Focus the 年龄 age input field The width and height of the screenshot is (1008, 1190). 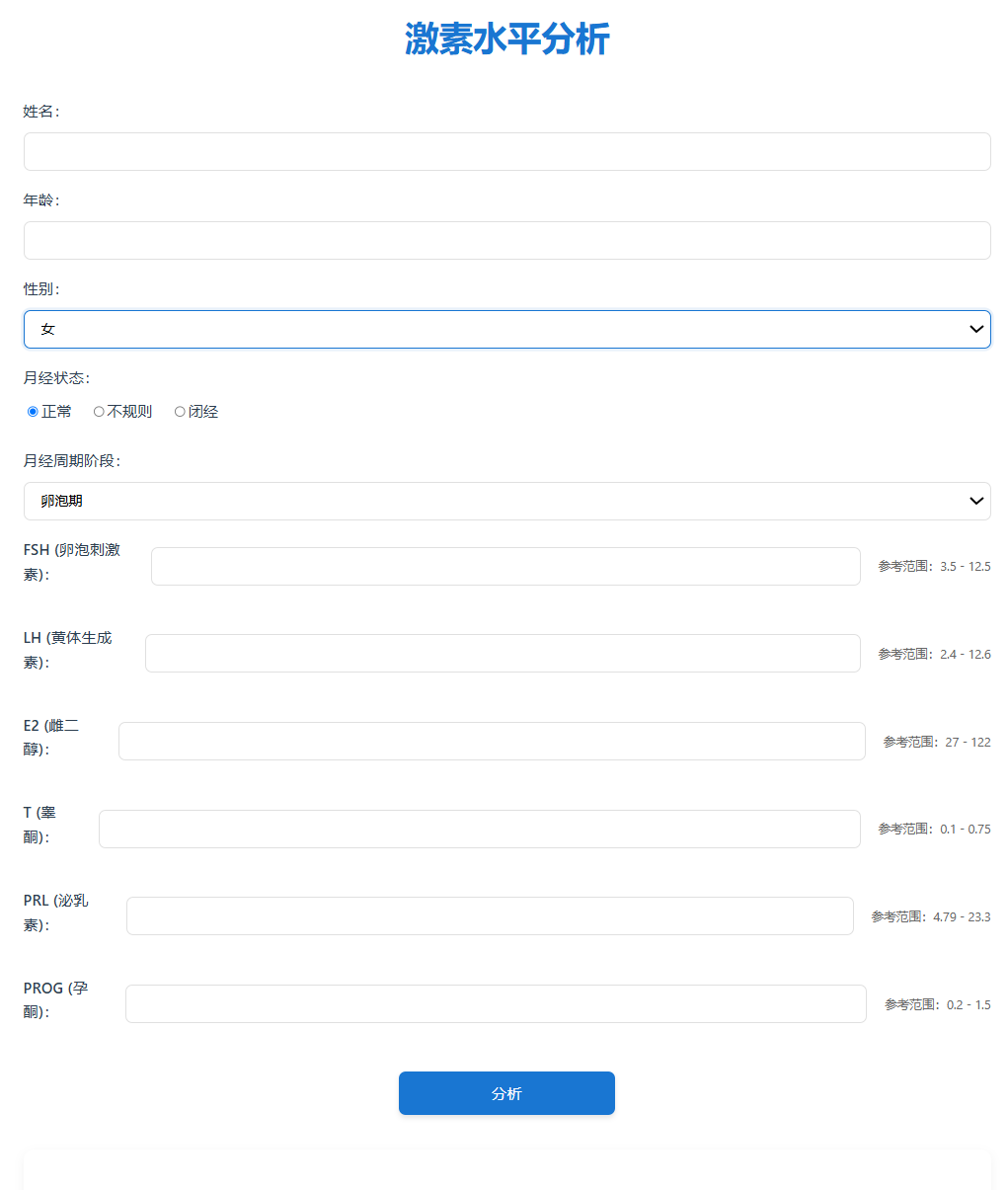click(x=506, y=241)
